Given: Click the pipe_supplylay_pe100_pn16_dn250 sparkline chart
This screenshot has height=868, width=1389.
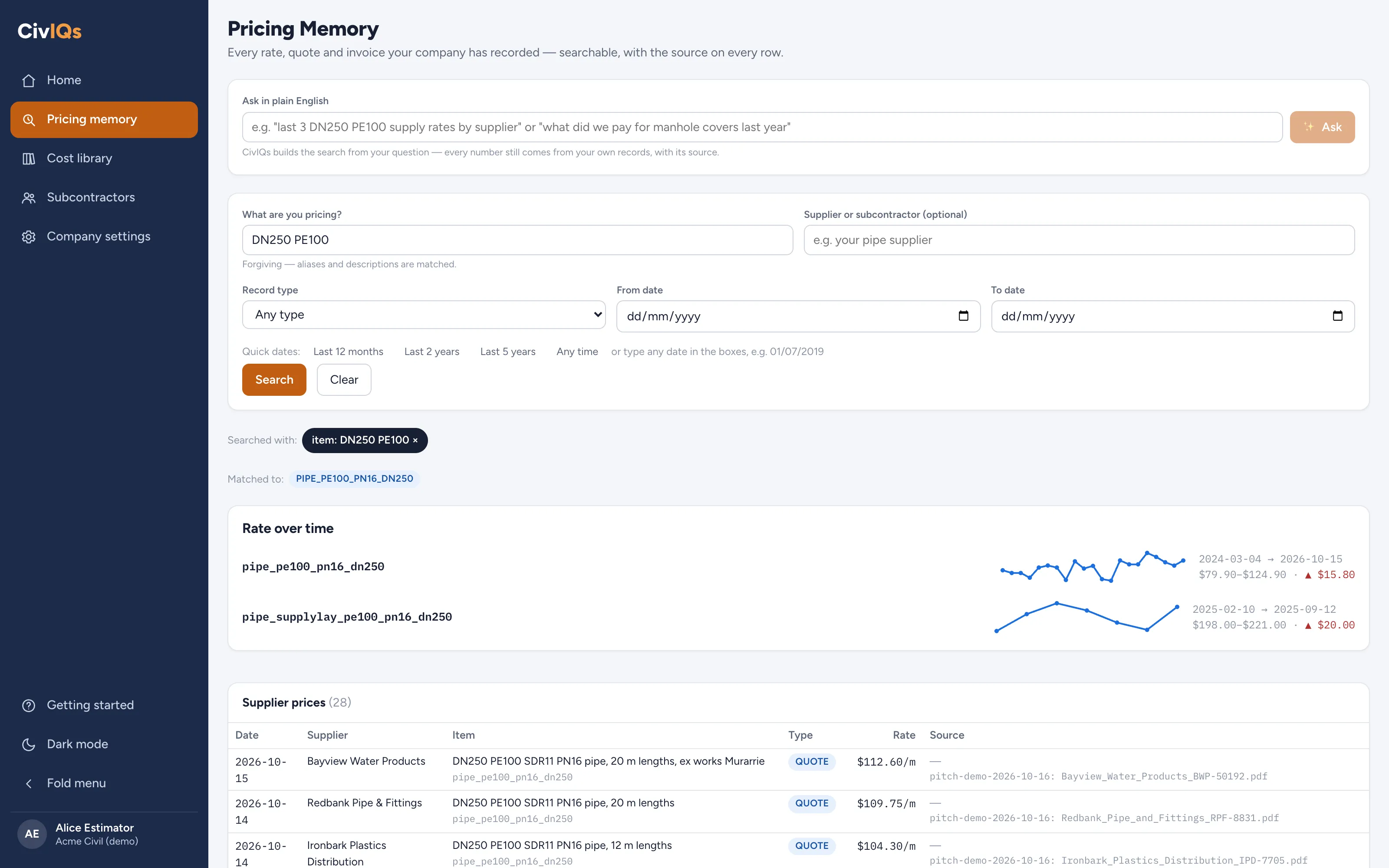Looking at the screenshot, I should coord(1086,617).
